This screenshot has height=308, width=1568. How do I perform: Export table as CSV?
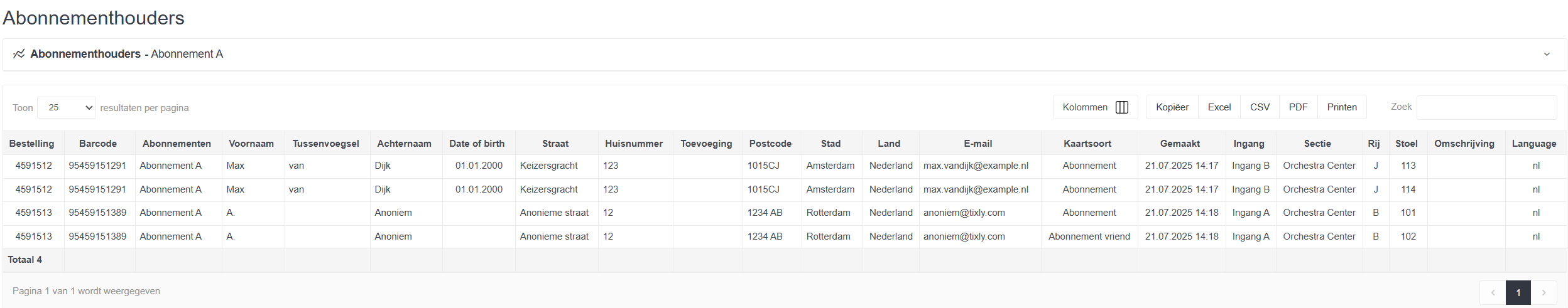(1260, 107)
